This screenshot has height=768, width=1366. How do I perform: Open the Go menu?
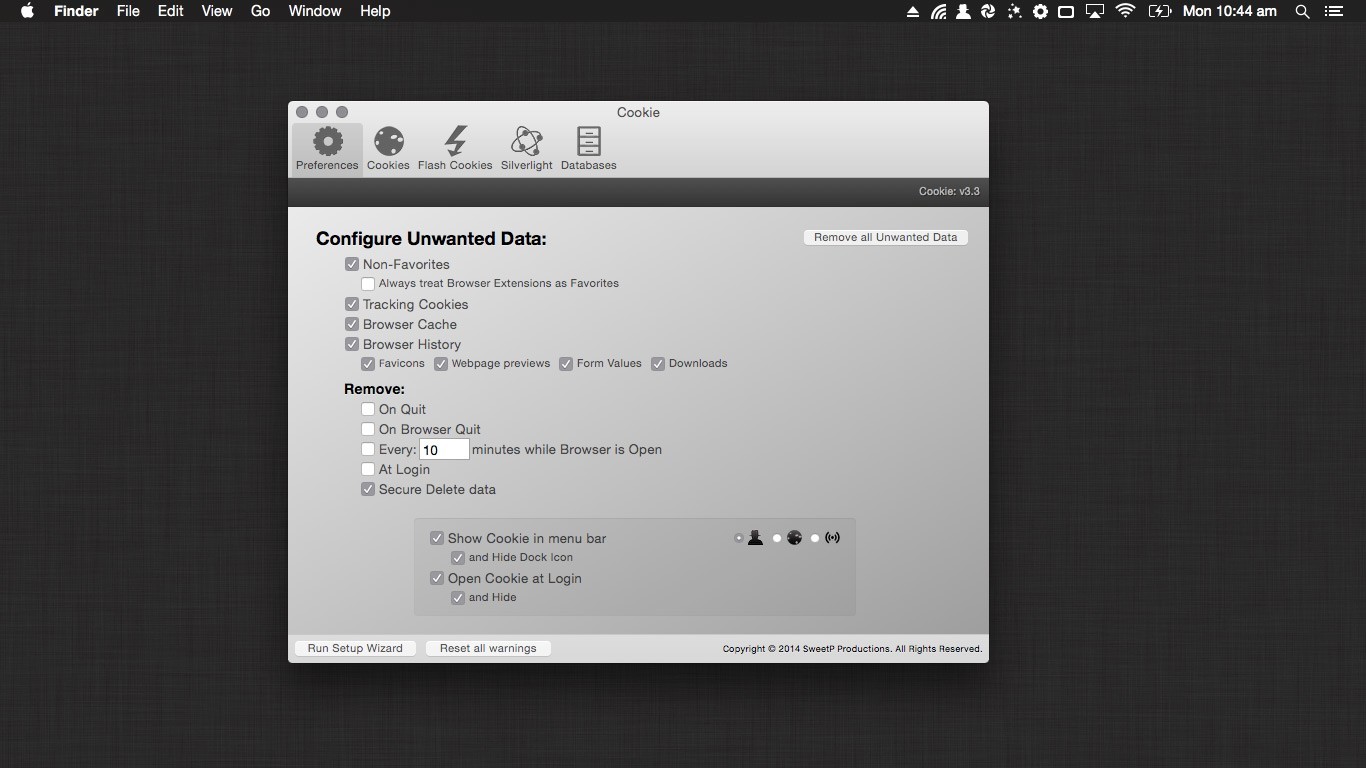point(261,11)
